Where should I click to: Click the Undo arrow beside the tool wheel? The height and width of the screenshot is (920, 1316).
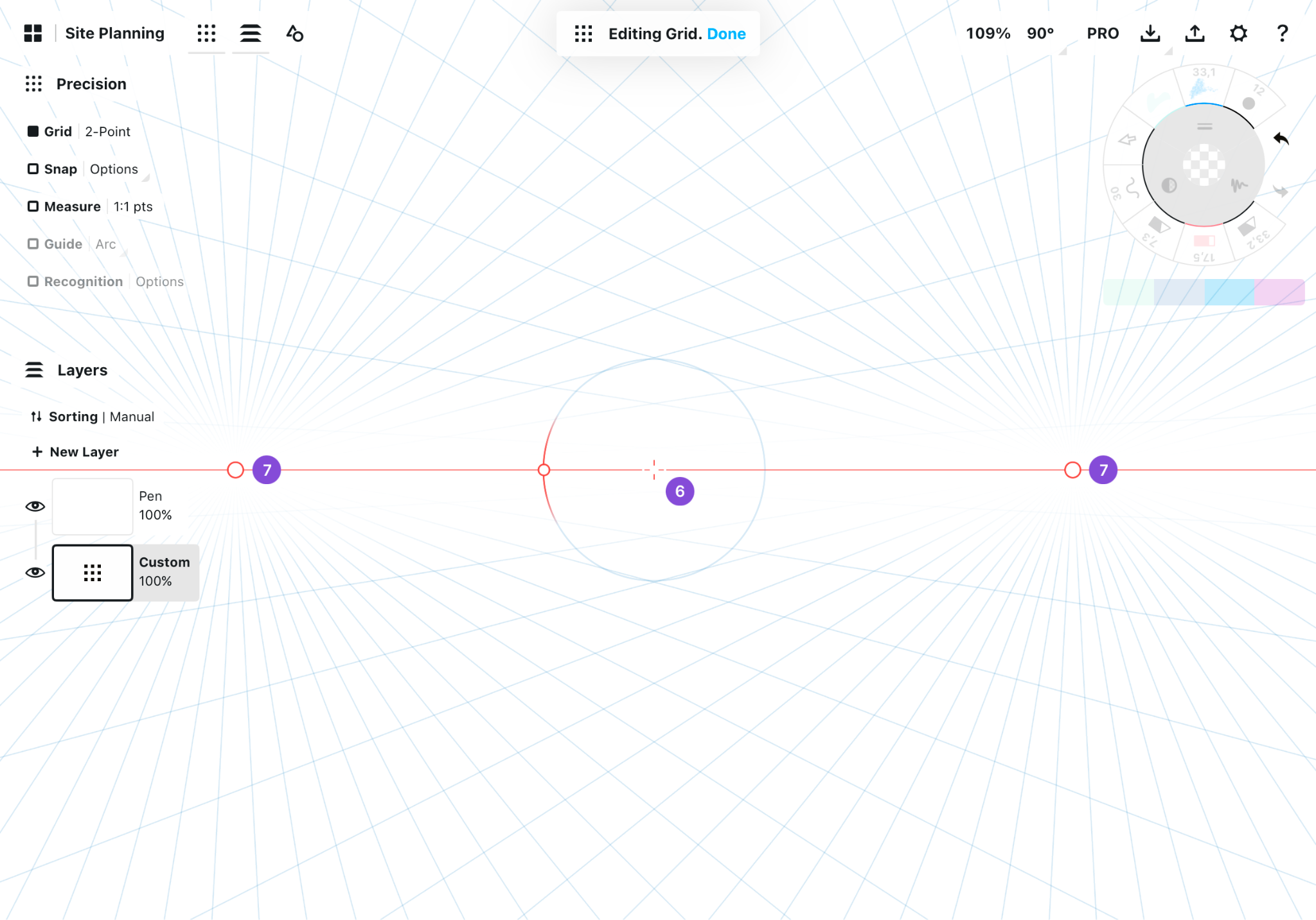1281,138
